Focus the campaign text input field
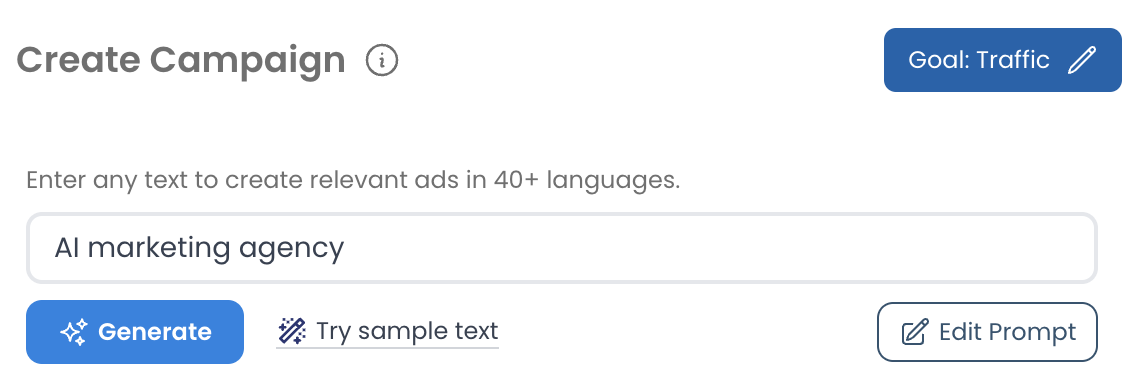1128x384 pixels. [562, 248]
